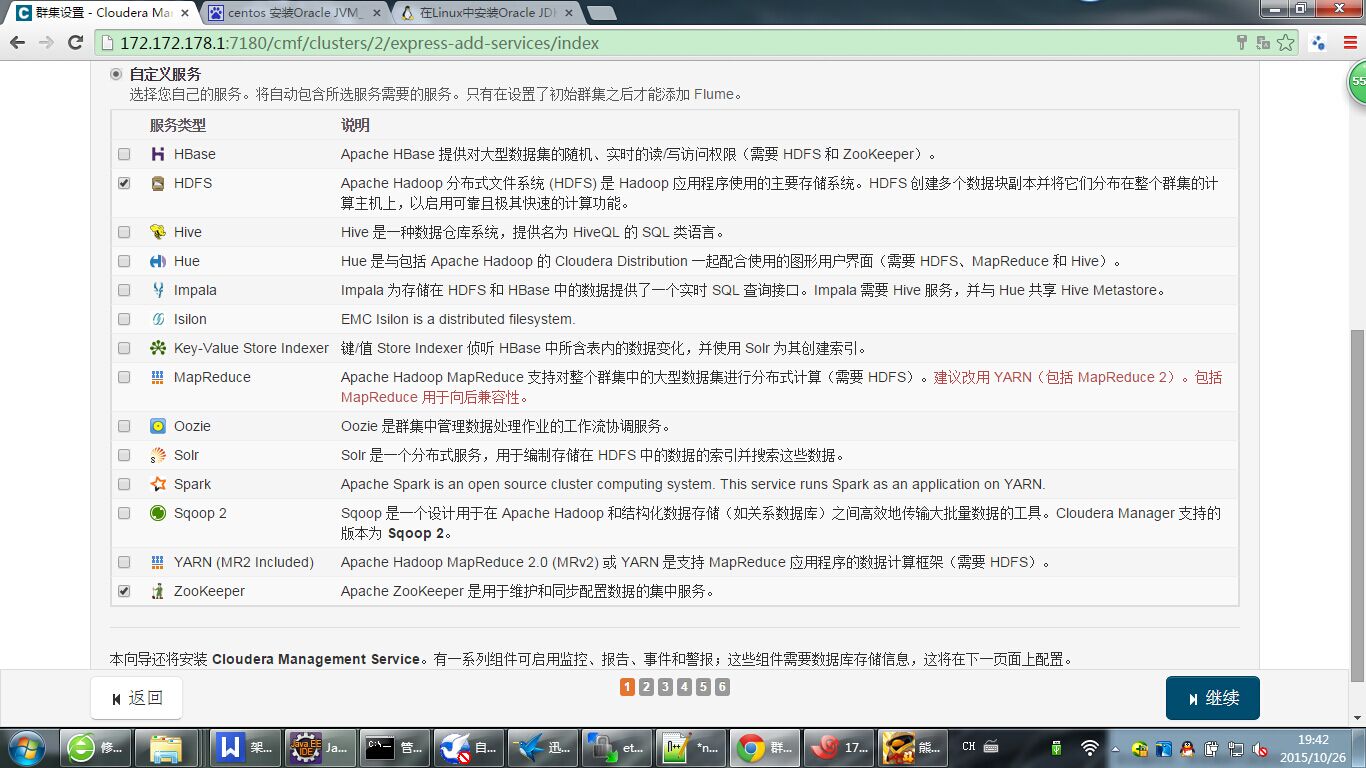Check the Hive checkbox
This screenshot has width=1366, height=768.
point(124,232)
